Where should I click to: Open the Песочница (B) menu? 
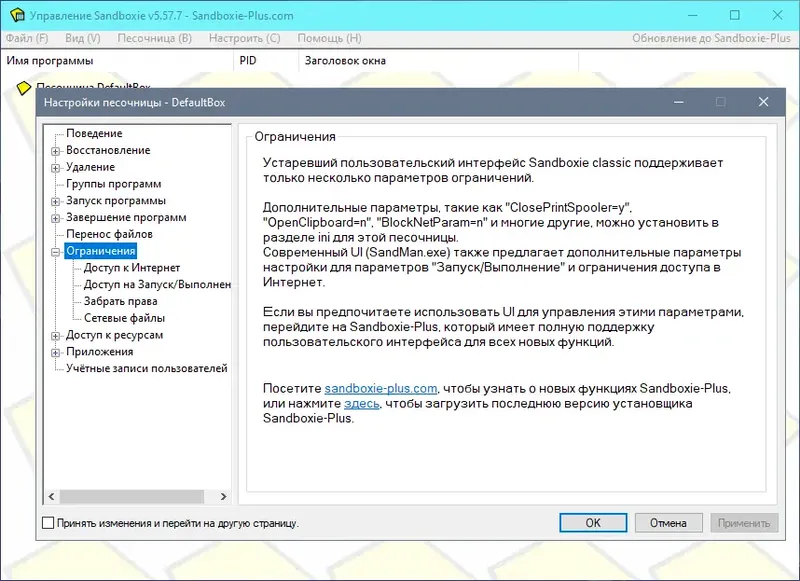(155, 38)
